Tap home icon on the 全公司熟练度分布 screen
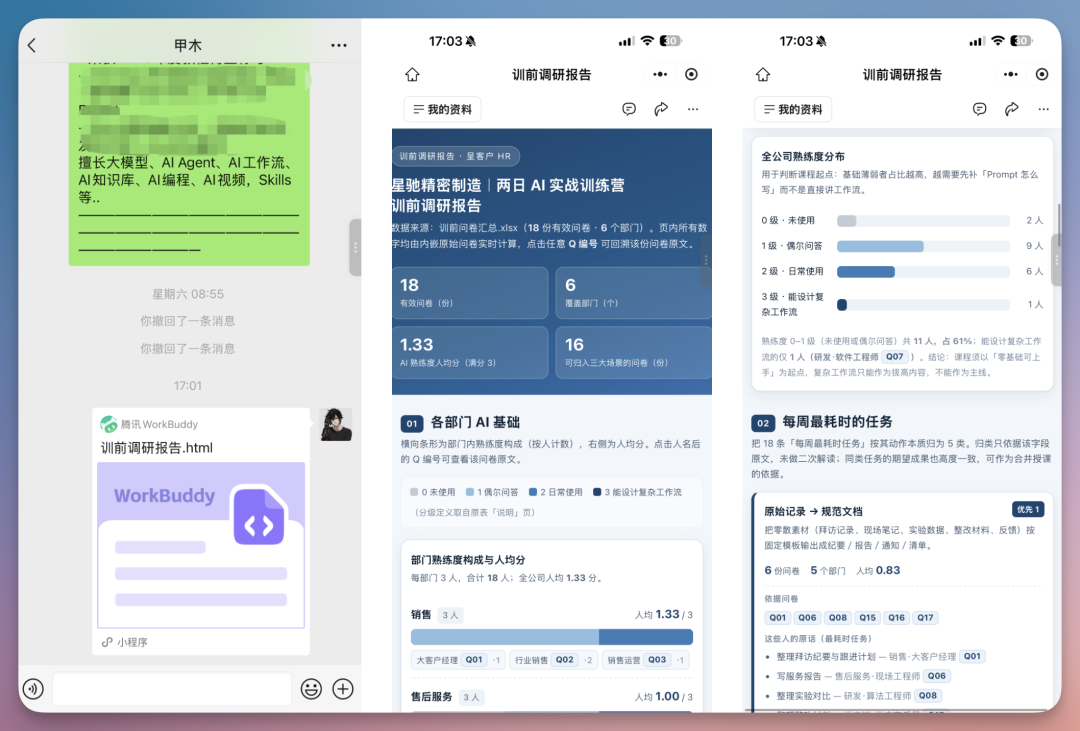The height and width of the screenshot is (731, 1080). coord(762,74)
